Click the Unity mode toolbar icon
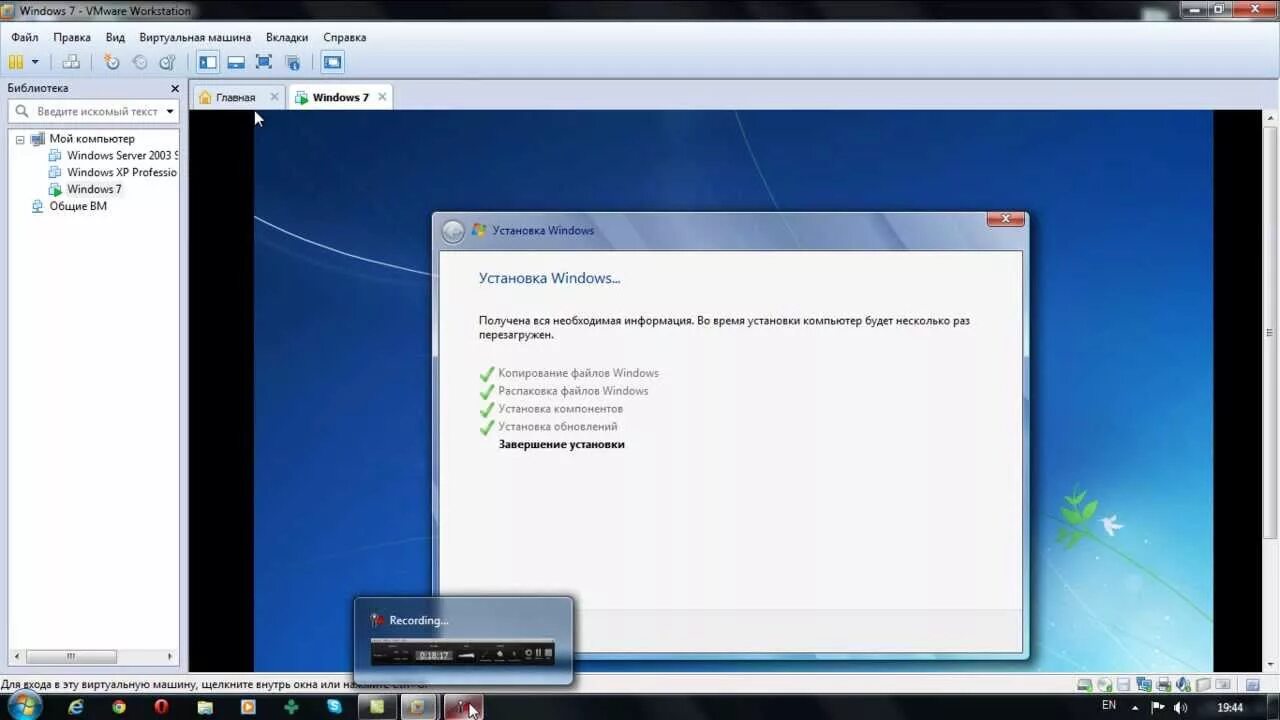 tap(293, 62)
